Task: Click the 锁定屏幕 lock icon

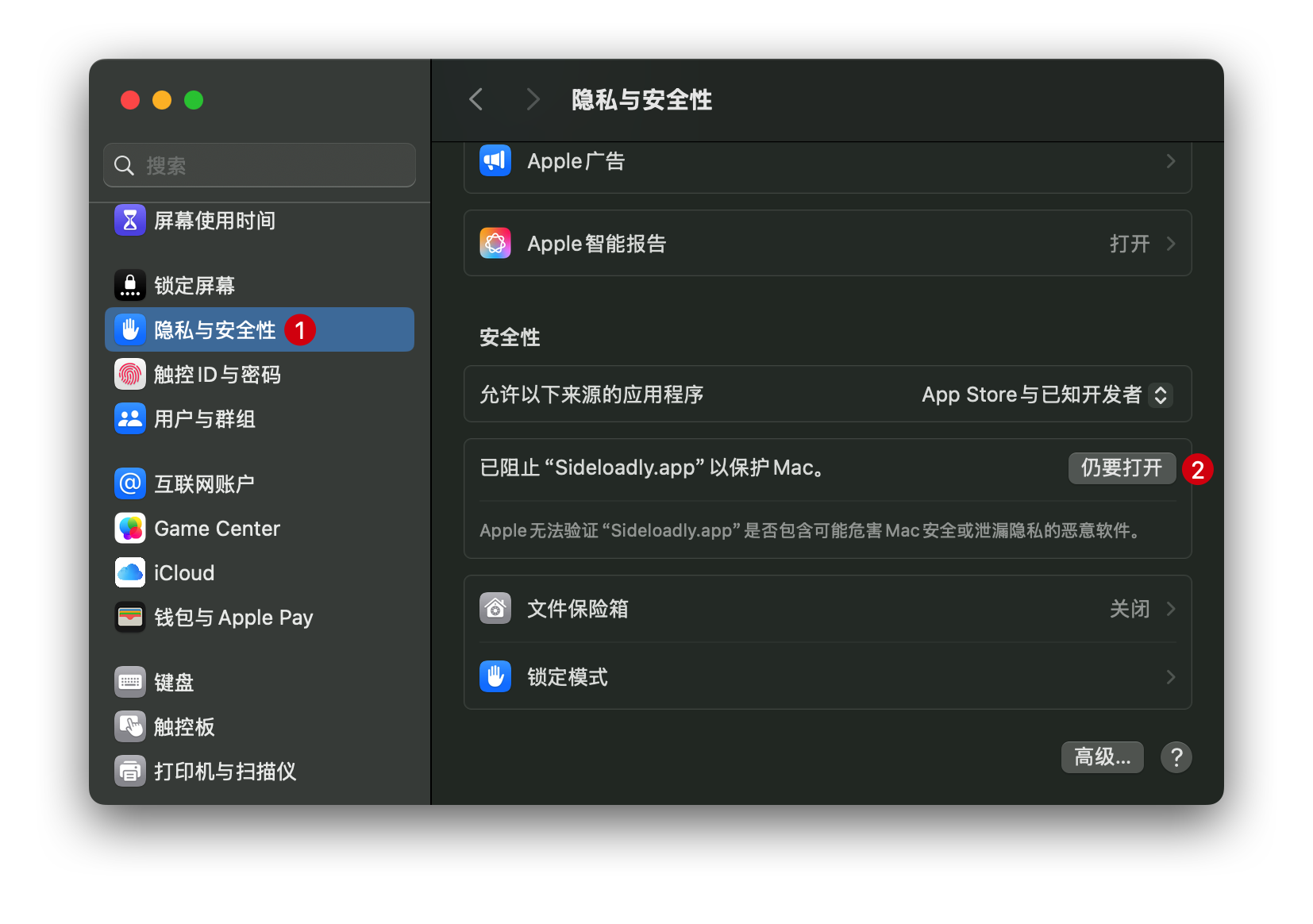Action: pos(130,286)
